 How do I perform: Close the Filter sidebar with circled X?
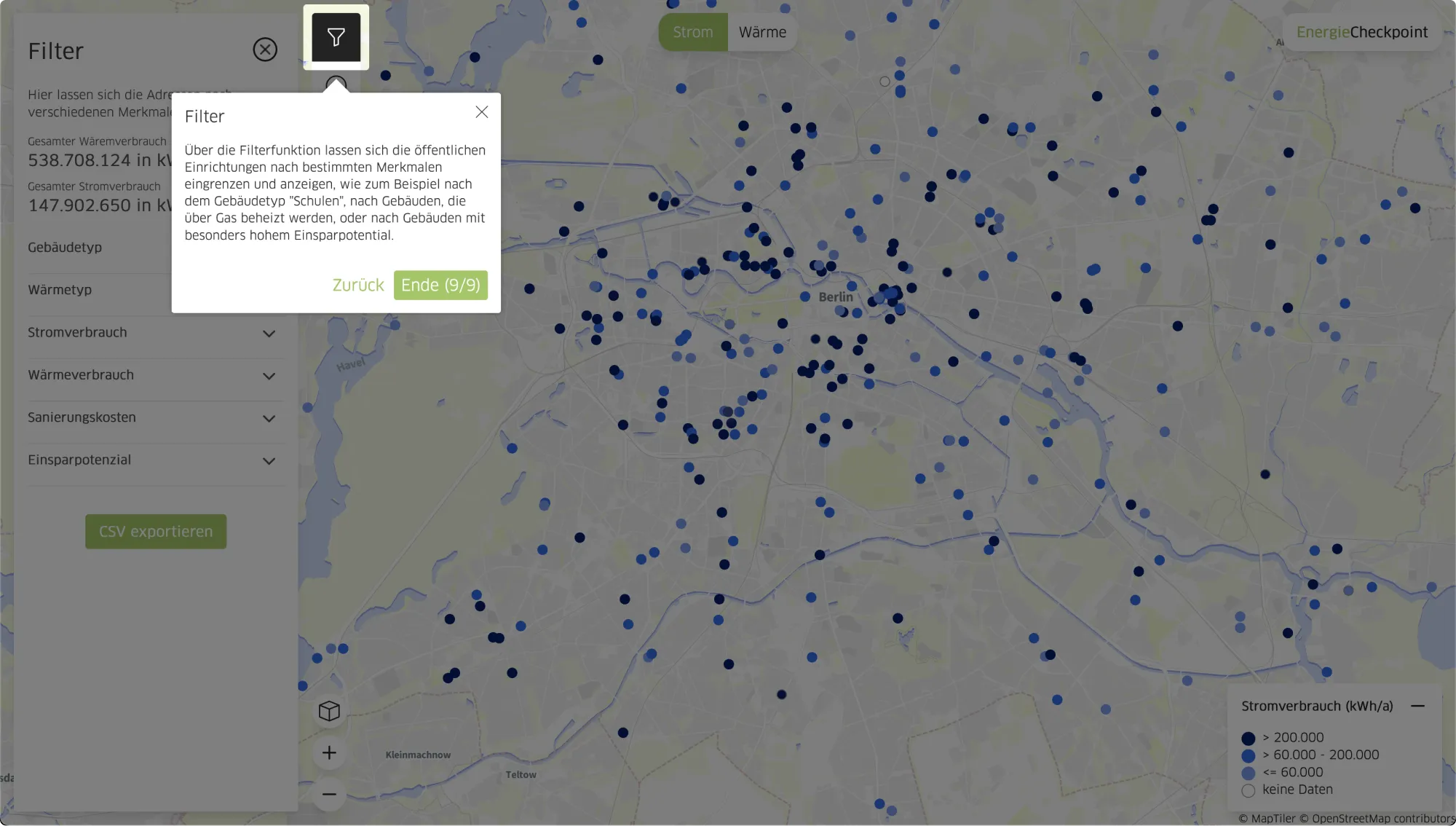click(x=265, y=50)
